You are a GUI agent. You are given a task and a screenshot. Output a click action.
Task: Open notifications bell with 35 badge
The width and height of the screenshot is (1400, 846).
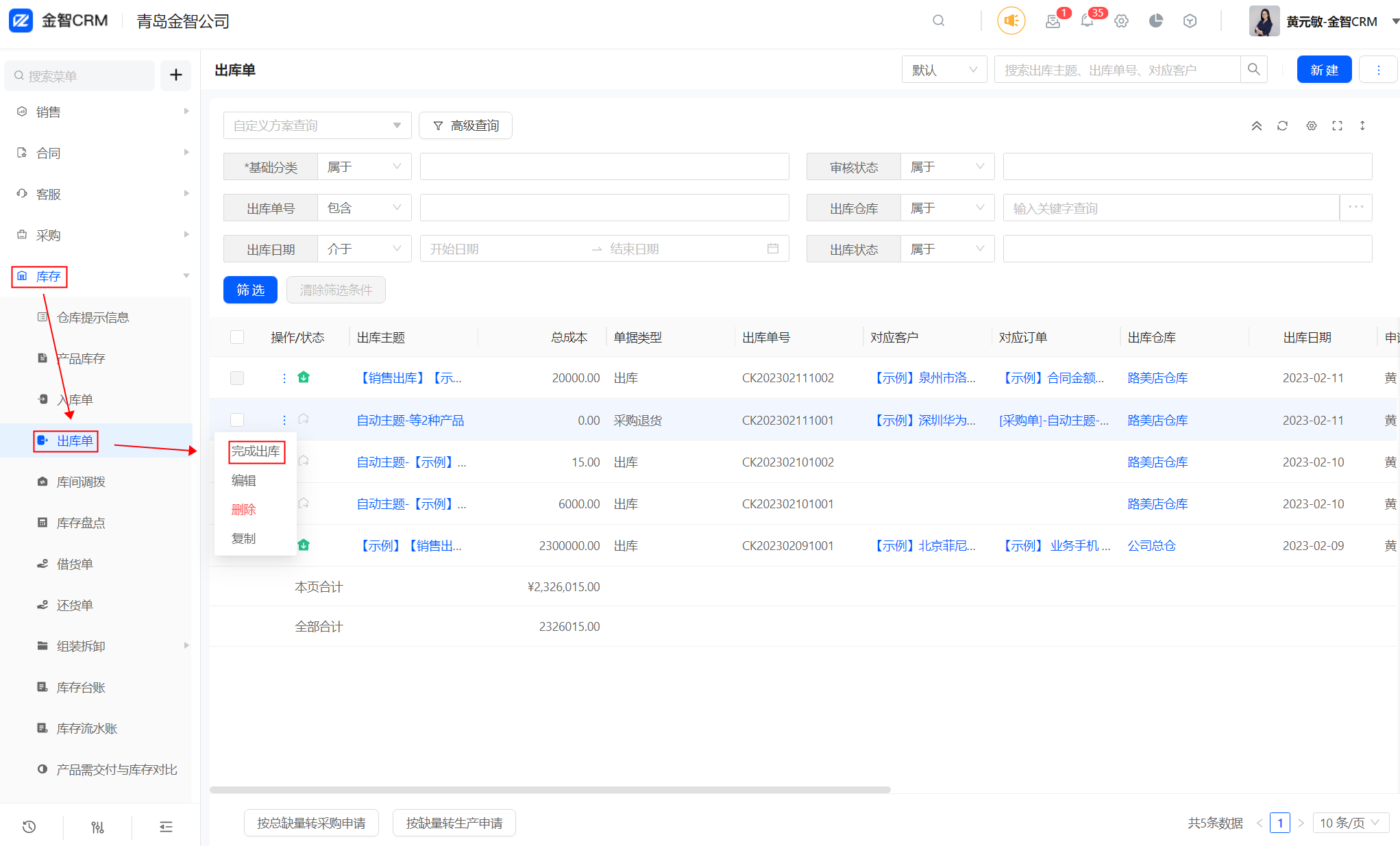1087,21
